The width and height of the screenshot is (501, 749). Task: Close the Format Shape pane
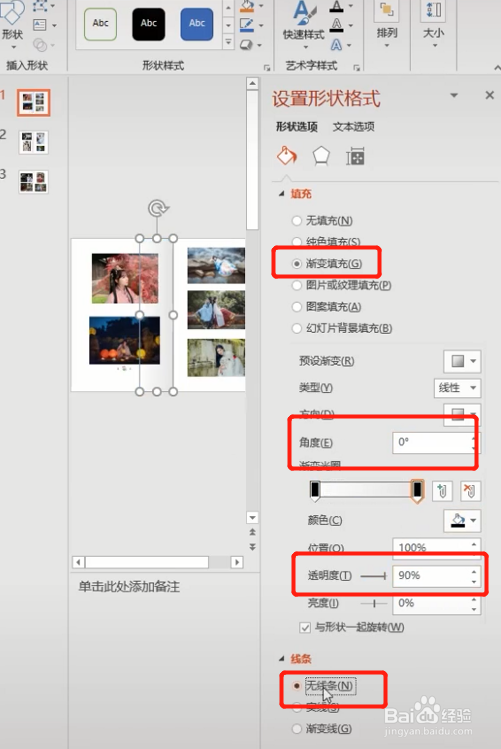(490, 95)
